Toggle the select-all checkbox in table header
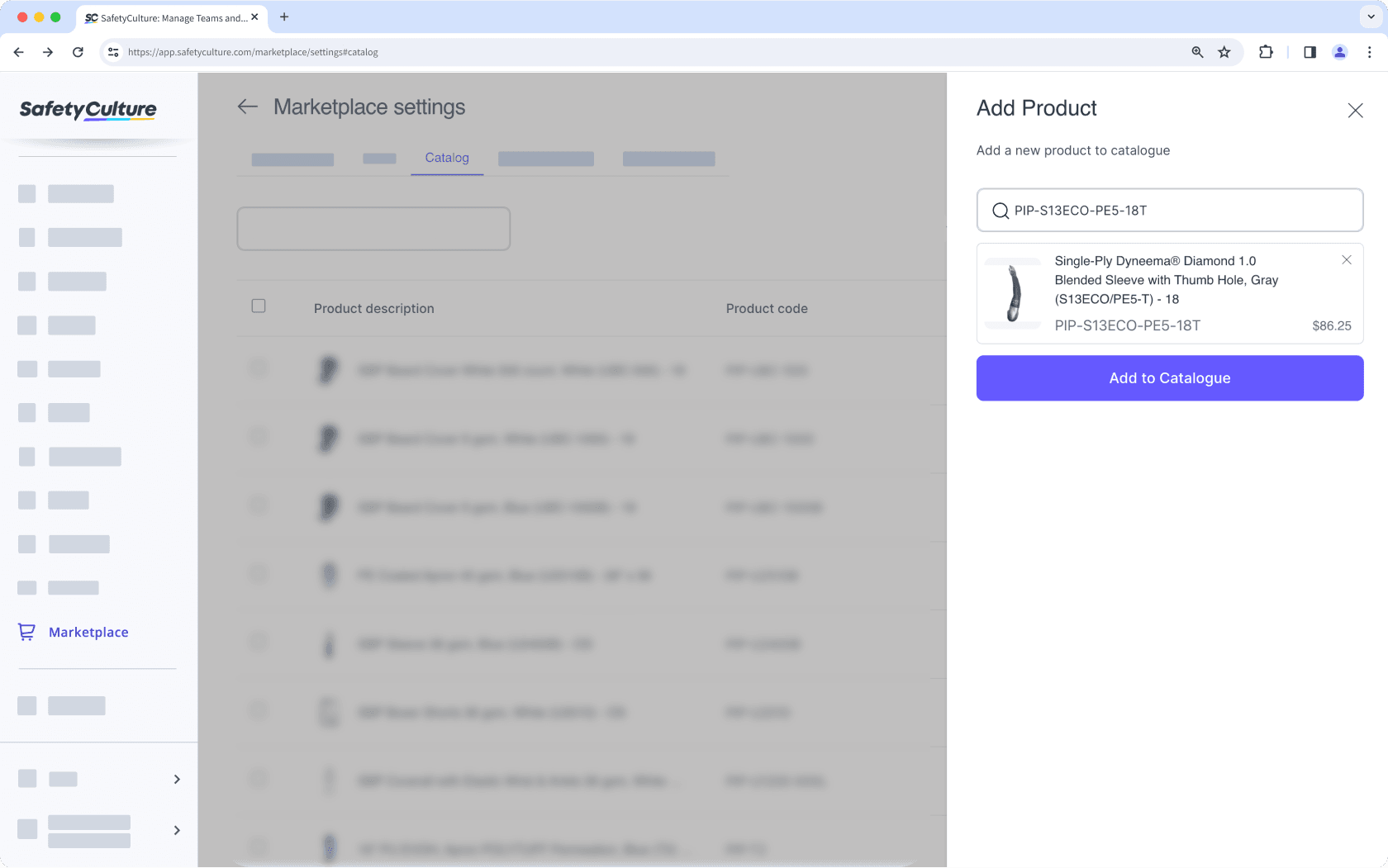 [x=259, y=306]
